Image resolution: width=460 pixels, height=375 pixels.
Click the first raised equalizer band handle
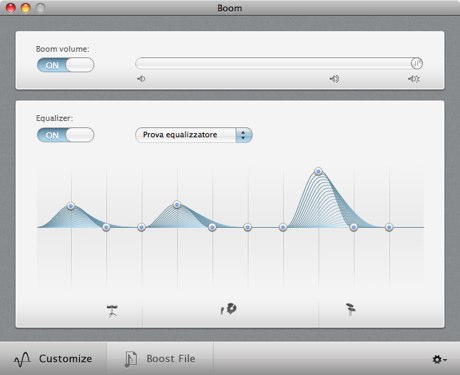71,206
